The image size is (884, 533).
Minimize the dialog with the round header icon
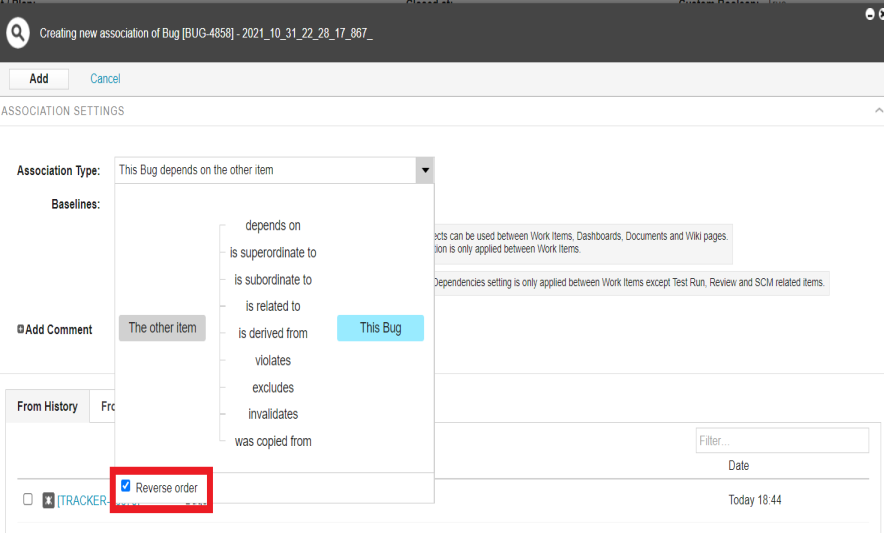click(868, 15)
